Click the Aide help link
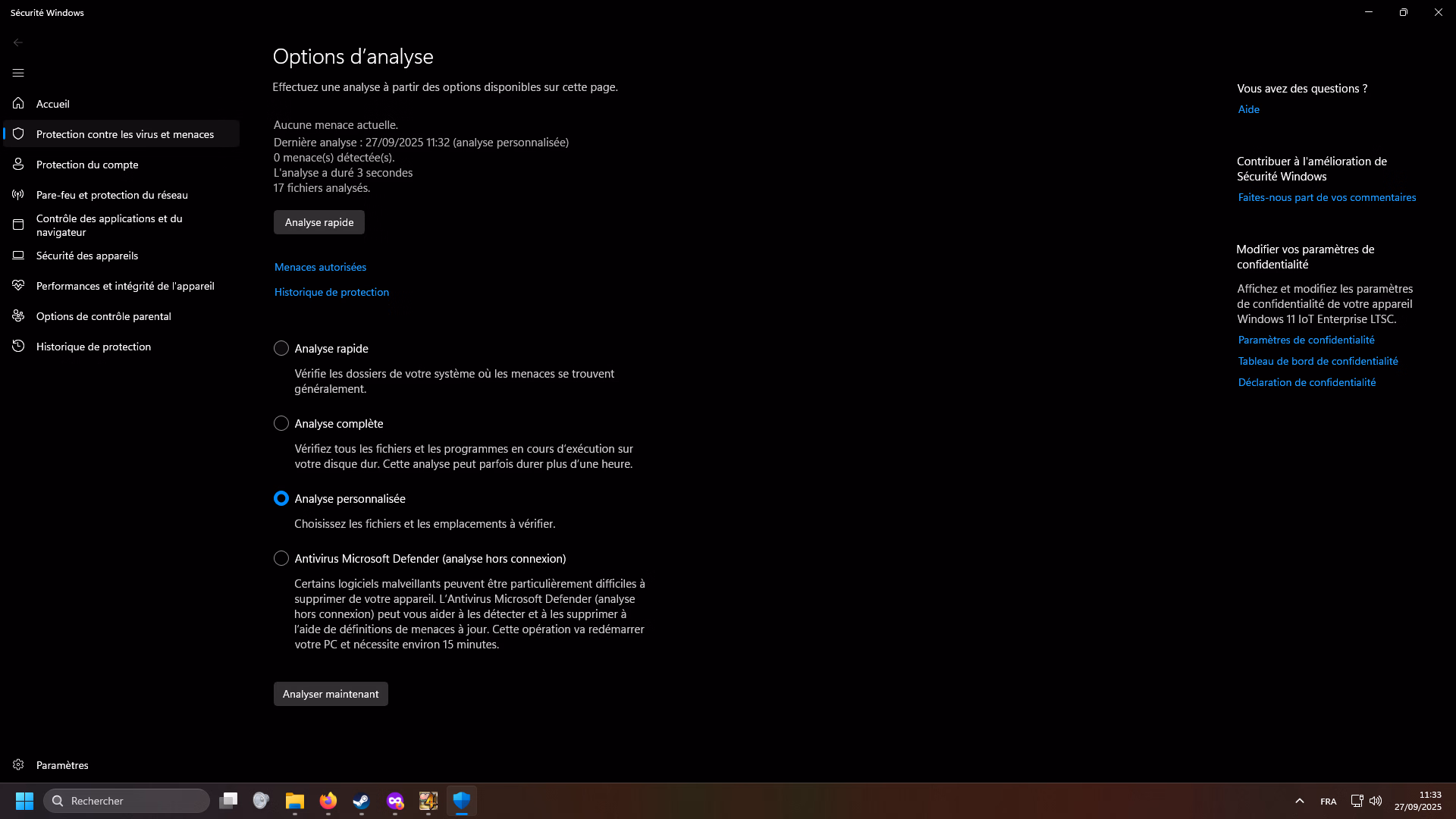This screenshot has height=819, width=1456. coord(1248,109)
